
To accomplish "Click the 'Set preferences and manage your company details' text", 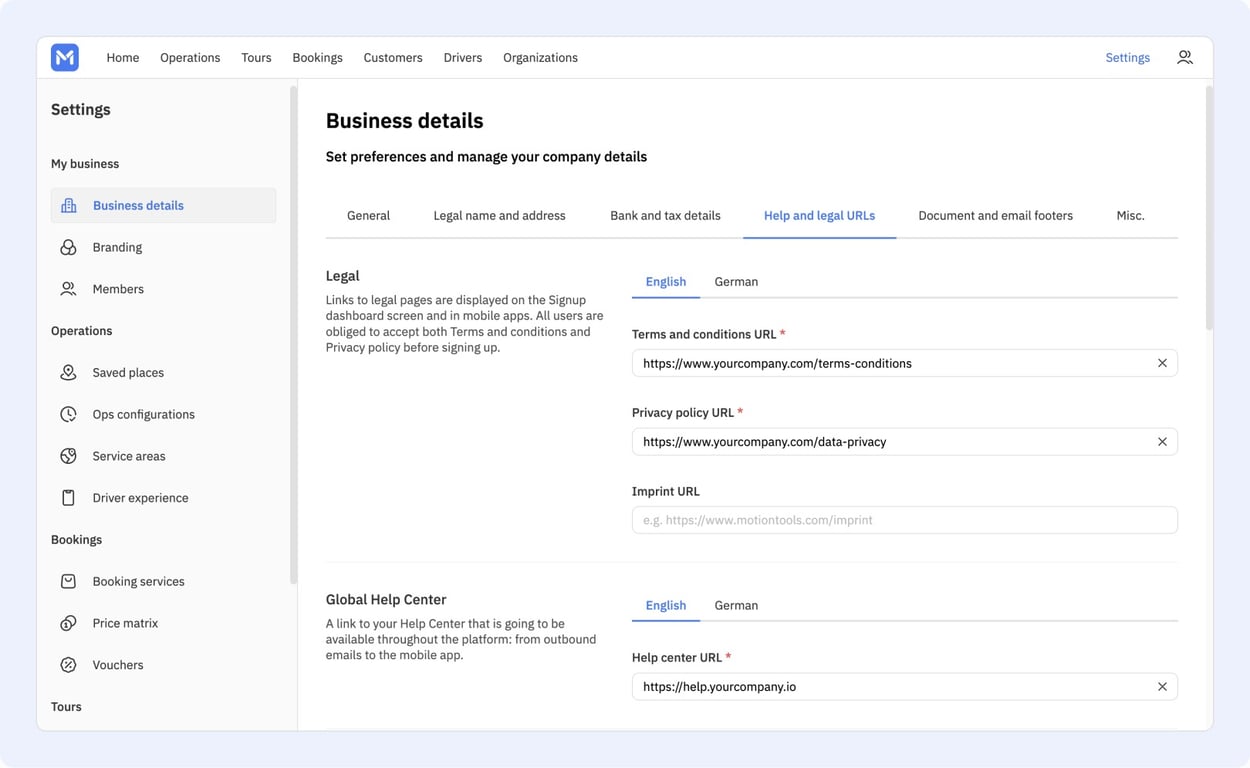I will point(486,157).
